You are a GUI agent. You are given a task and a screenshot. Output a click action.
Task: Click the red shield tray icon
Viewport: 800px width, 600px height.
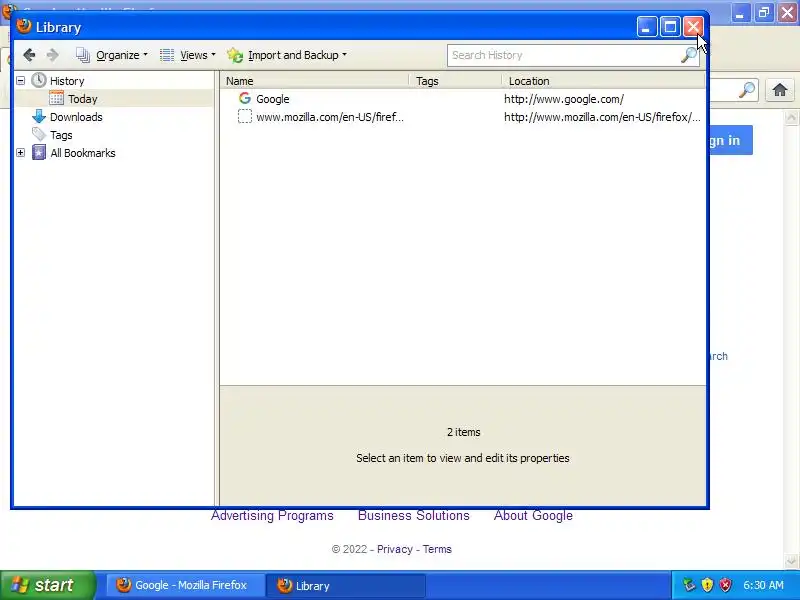point(725,585)
